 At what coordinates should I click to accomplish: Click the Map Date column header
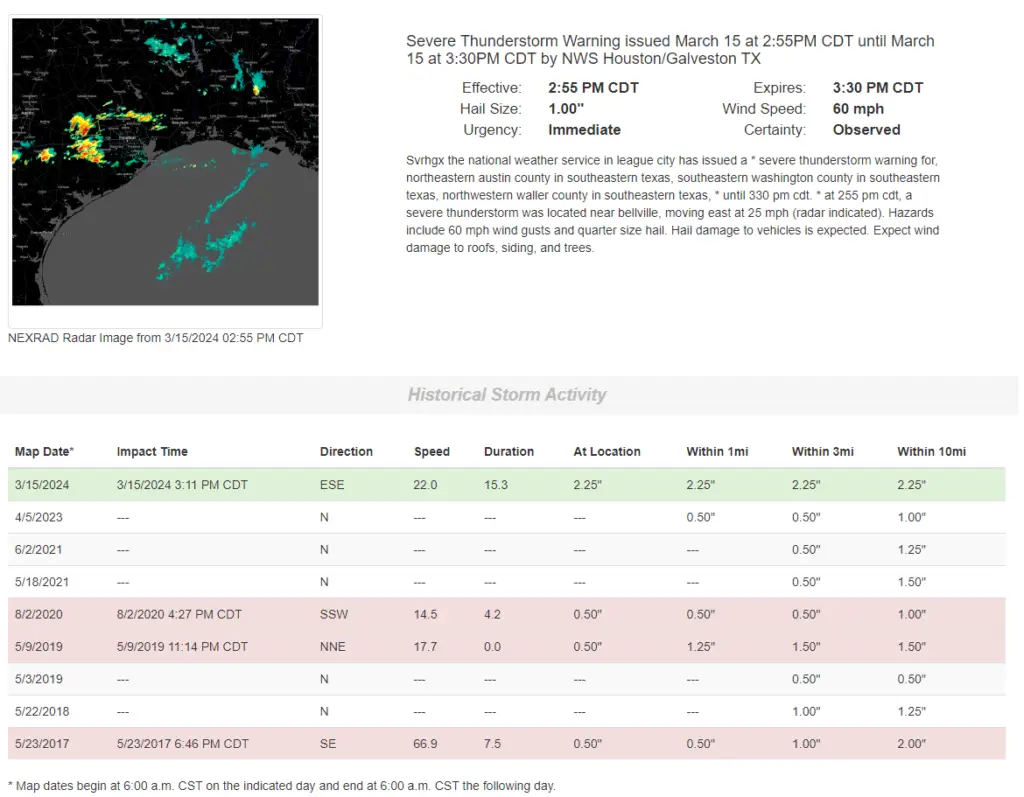[x=44, y=452]
